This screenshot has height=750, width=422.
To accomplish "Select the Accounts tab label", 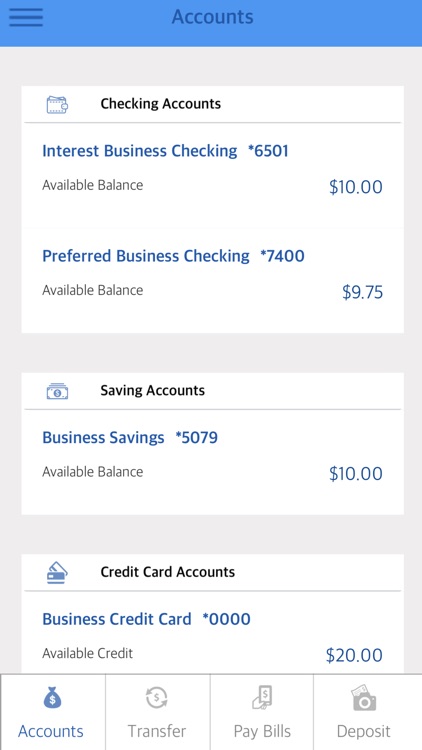I will pos(51,731).
